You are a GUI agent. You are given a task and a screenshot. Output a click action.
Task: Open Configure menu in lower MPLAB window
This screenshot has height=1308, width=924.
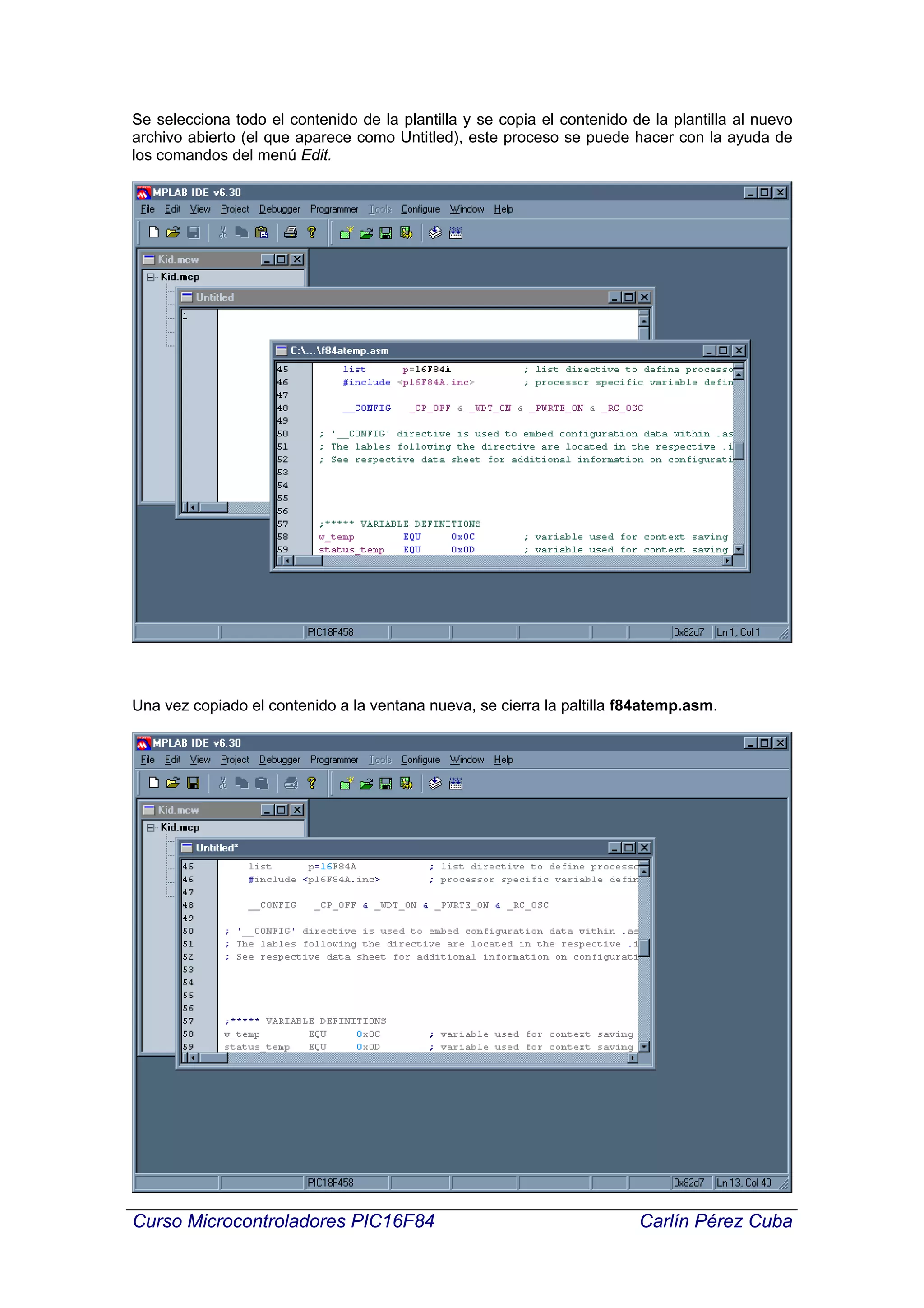coord(420,760)
